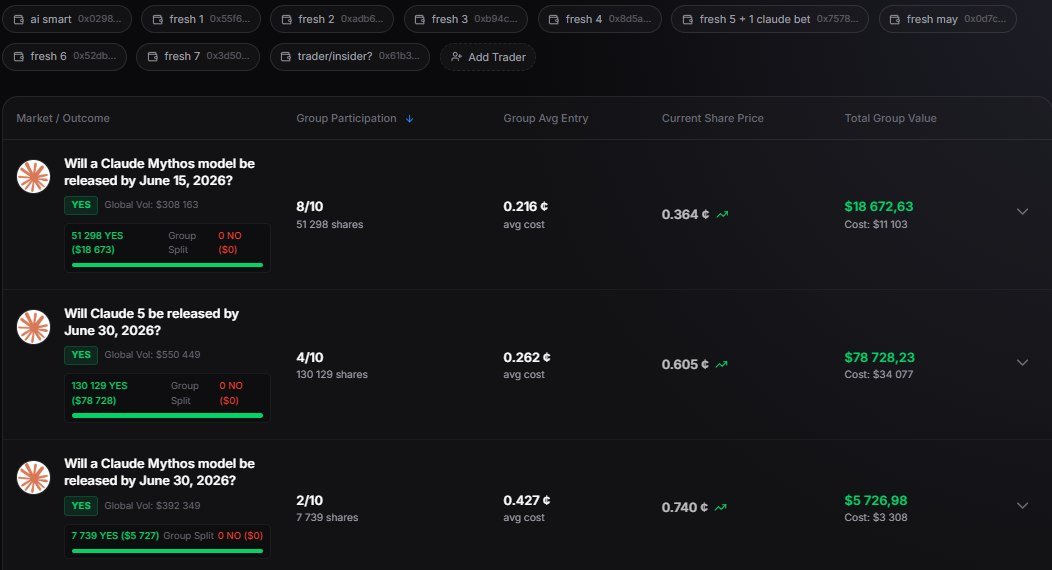Open 'fresh 5 + 1 claude bet' trader
Viewport: 1052px width, 570px height.
770,19
